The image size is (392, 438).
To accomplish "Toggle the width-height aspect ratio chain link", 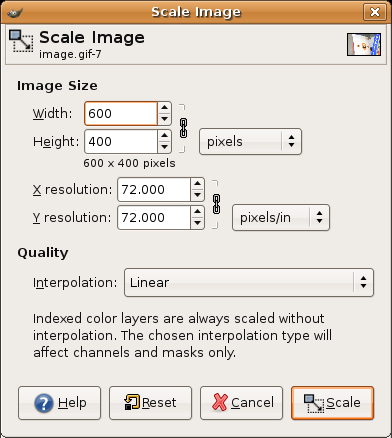I will click(183, 128).
